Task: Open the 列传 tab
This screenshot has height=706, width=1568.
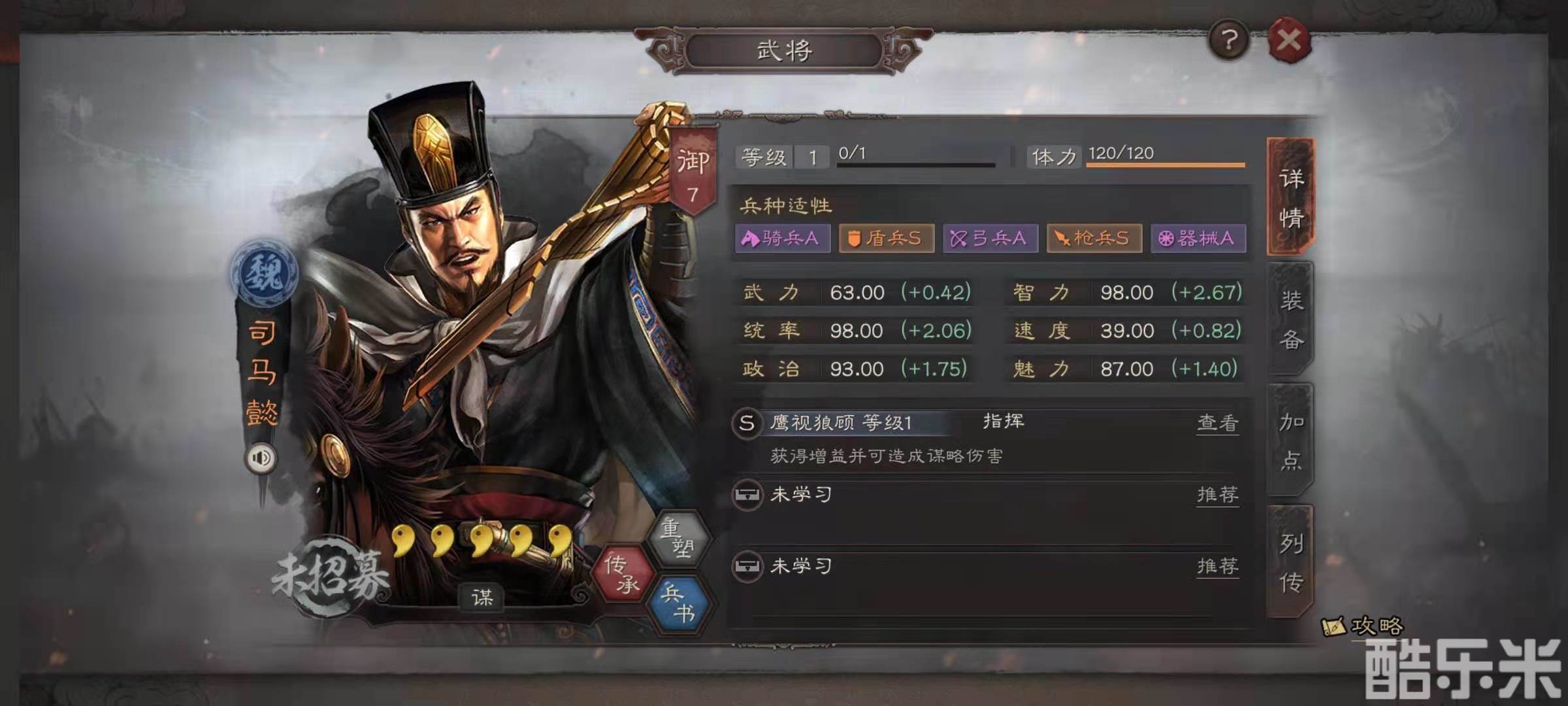Action: pyautogui.click(x=1290, y=562)
